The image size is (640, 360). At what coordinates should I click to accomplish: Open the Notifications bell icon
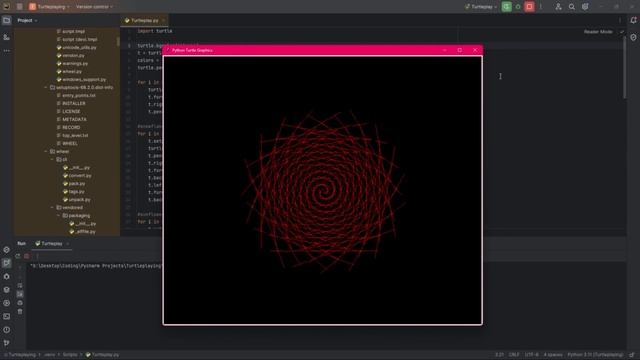click(633, 20)
